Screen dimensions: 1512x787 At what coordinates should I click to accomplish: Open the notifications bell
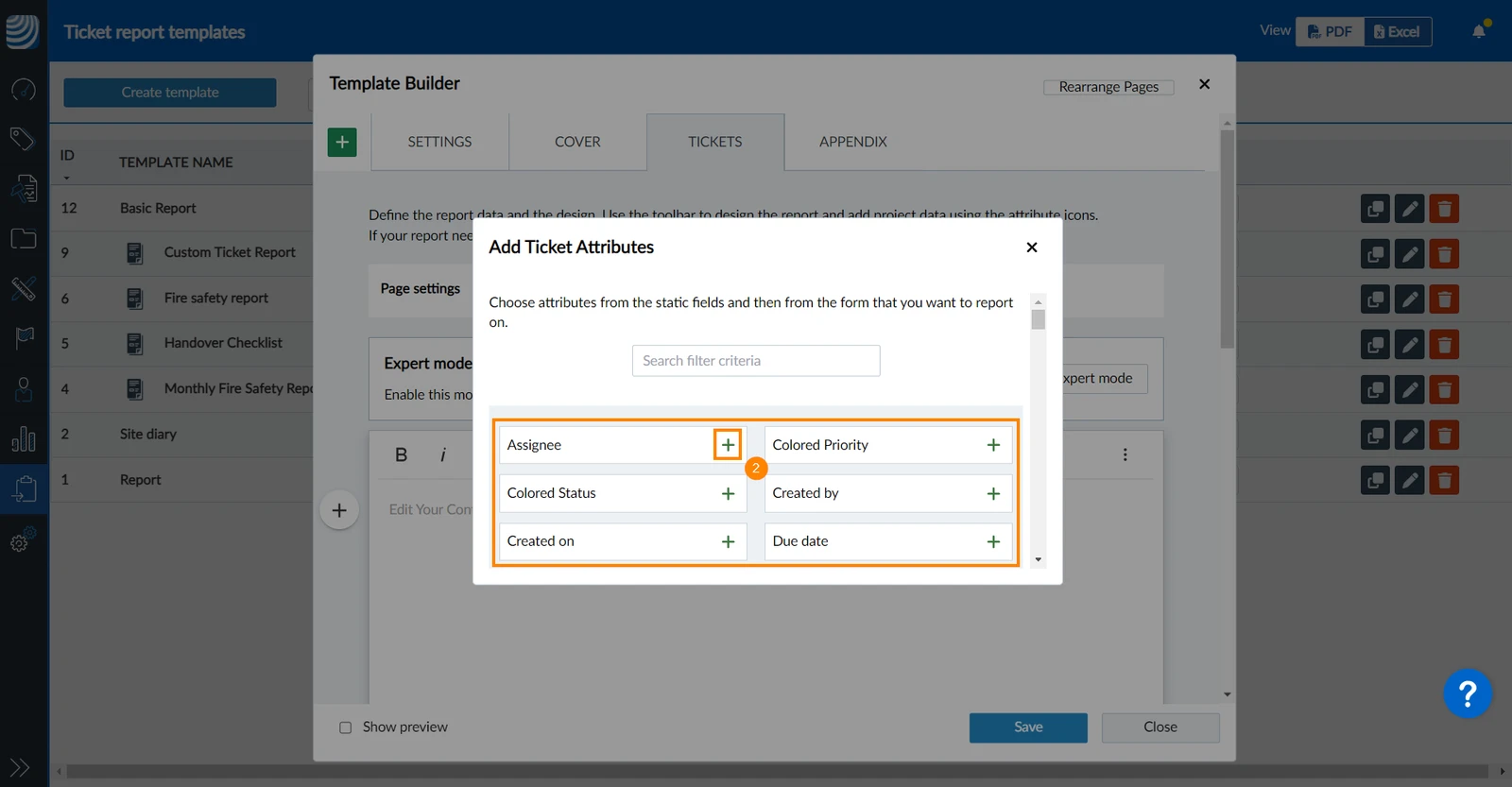tap(1479, 31)
